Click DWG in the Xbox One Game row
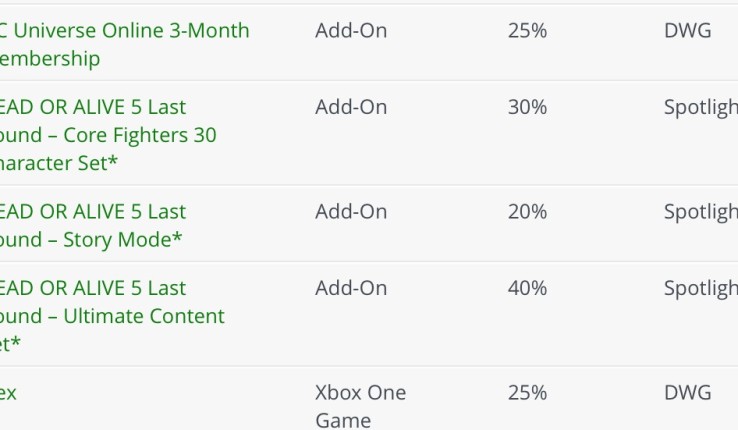 point(688,393)
